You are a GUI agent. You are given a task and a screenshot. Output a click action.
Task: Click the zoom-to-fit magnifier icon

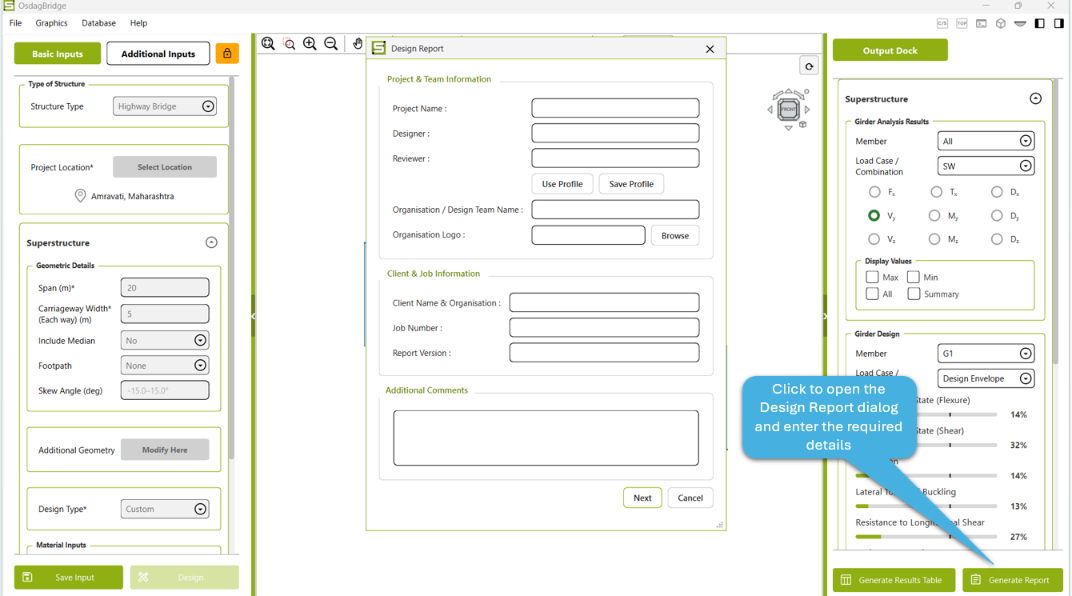(268, 44)
